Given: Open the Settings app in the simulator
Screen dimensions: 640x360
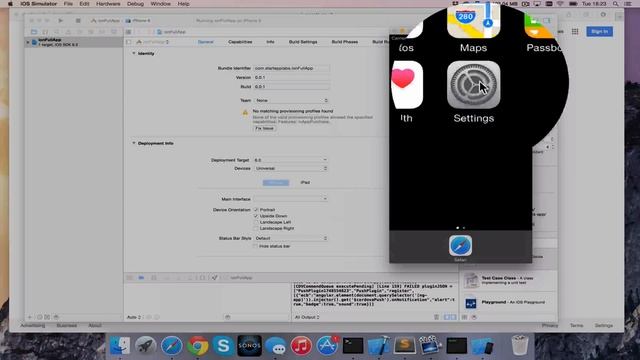Looking at the screenshot, I should click(473, 85).
